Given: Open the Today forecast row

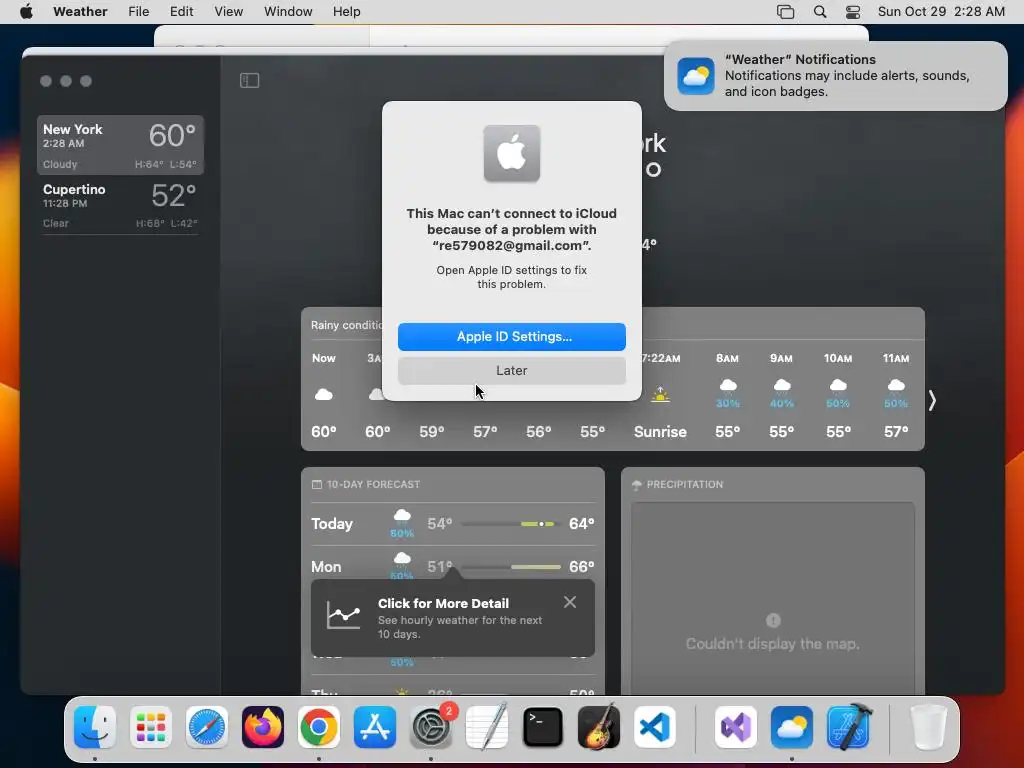Looking at the screenshot, I should coord(453,524).
